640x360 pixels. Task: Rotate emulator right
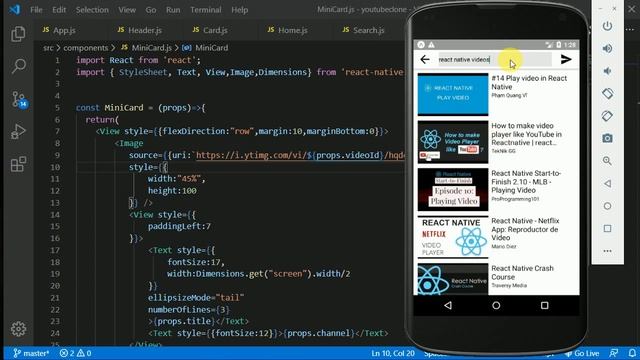click(x=607, y=116)
